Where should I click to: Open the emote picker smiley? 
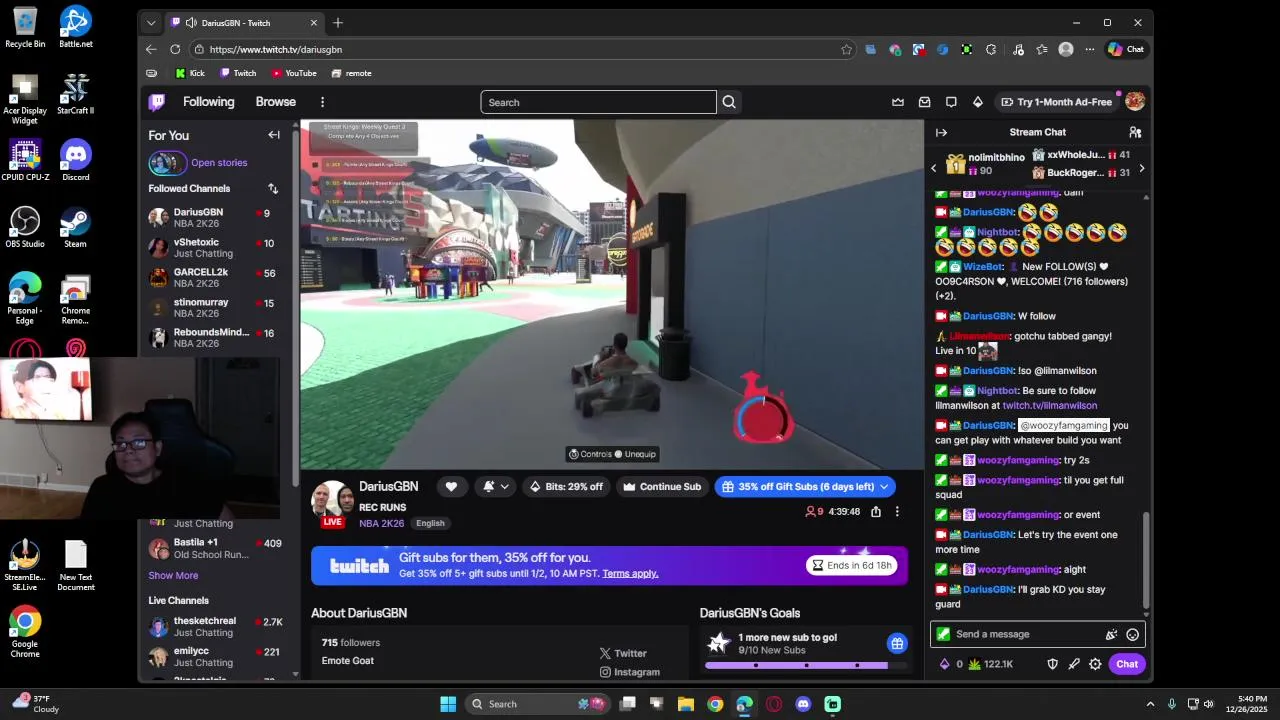[1133, 634]
